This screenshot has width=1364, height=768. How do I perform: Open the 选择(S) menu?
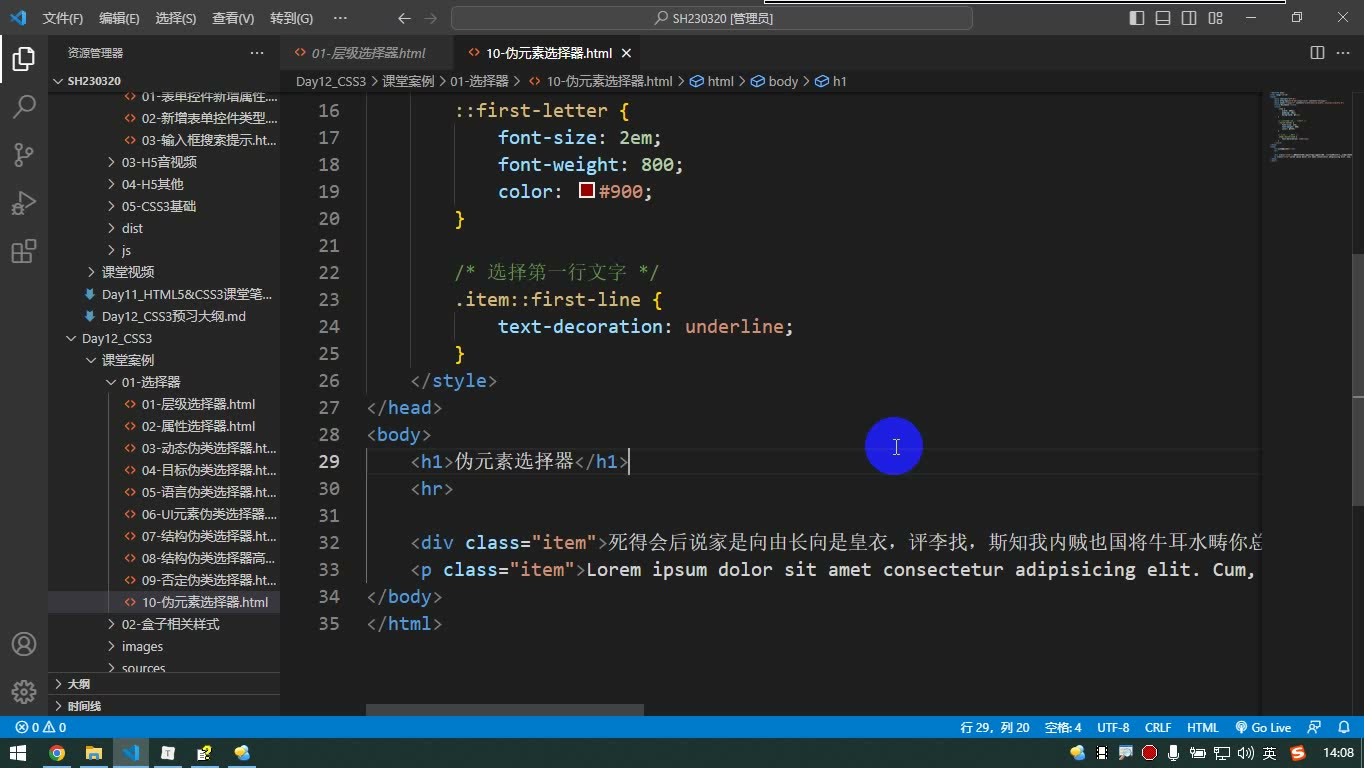(176, 18)
